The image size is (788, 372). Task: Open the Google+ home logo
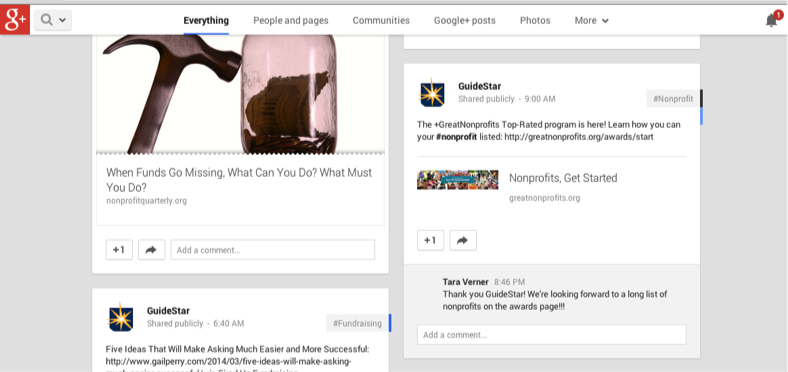[15, 20]
